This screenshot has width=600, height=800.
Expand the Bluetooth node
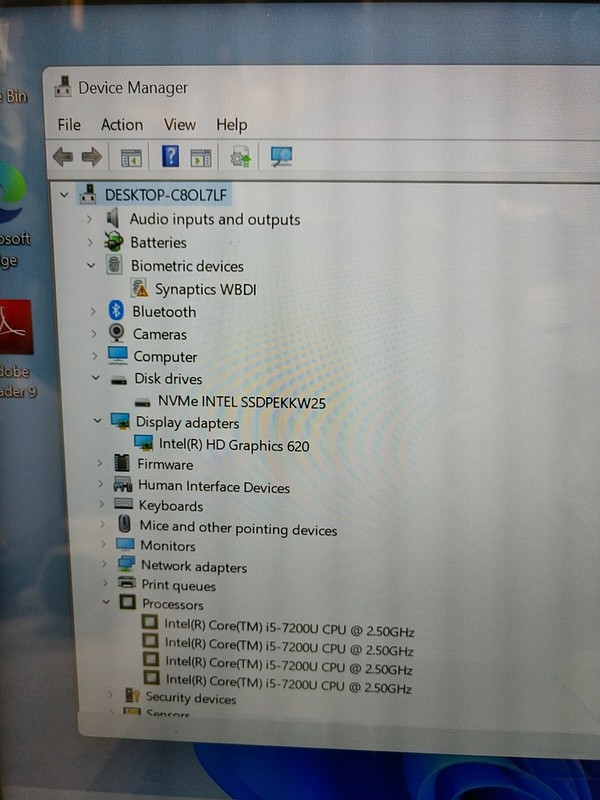click(x=93, y=311)
